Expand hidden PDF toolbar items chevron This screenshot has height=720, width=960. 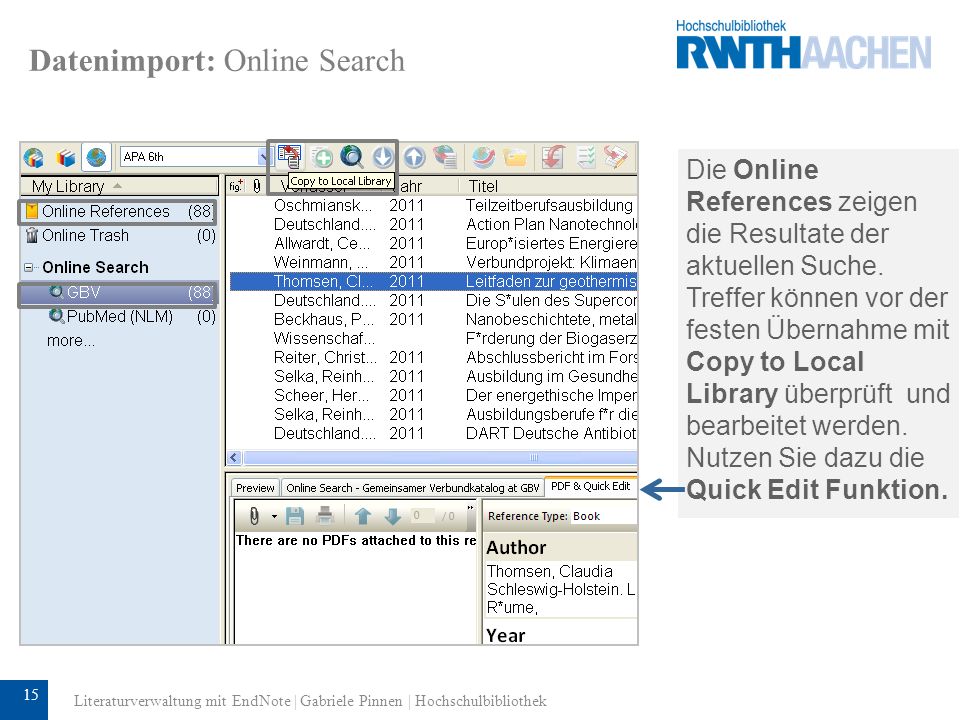click(x=470, y=508)
